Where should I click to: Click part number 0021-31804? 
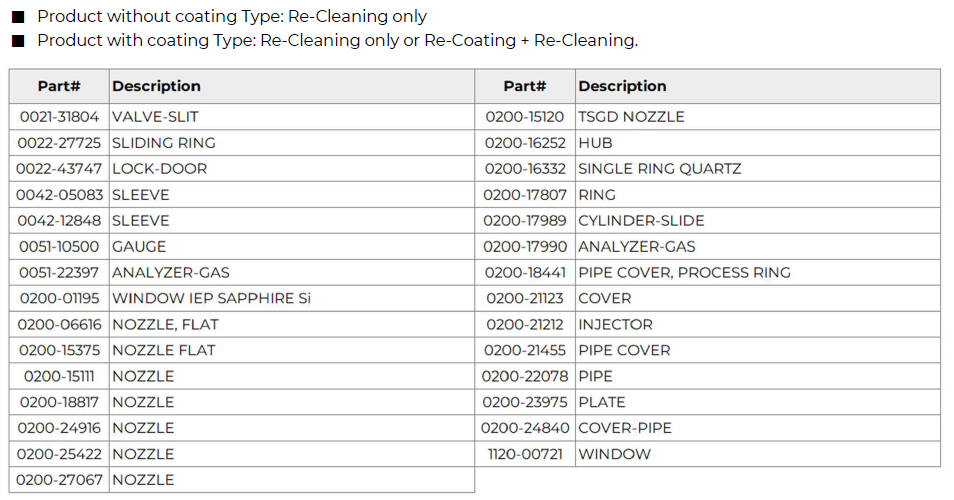click(x=59, y=117)
